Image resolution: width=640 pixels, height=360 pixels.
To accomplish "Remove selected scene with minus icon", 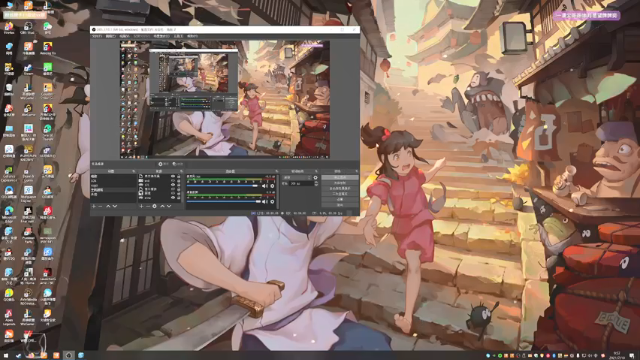I will click(100, 206).
